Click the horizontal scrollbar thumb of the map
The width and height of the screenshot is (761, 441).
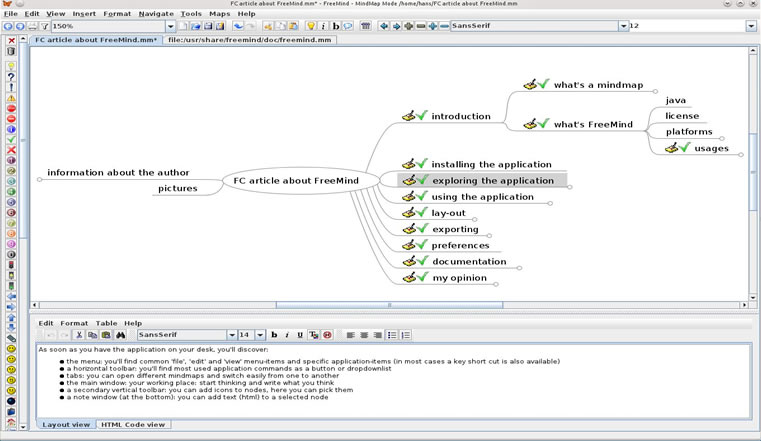[x=389, y=305]
